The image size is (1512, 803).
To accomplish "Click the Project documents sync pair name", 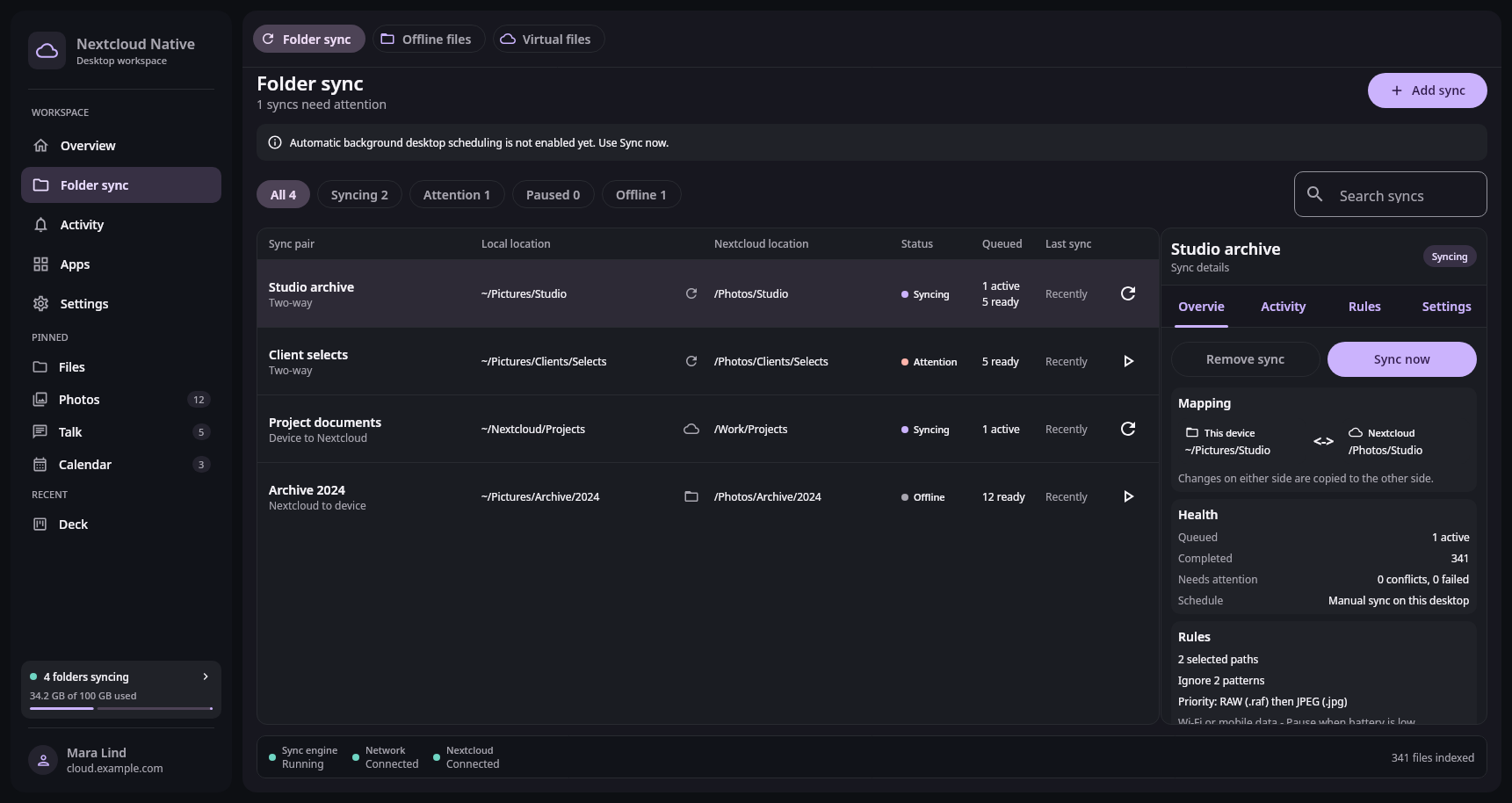I will pyautogui.click(x=325, y=423).
